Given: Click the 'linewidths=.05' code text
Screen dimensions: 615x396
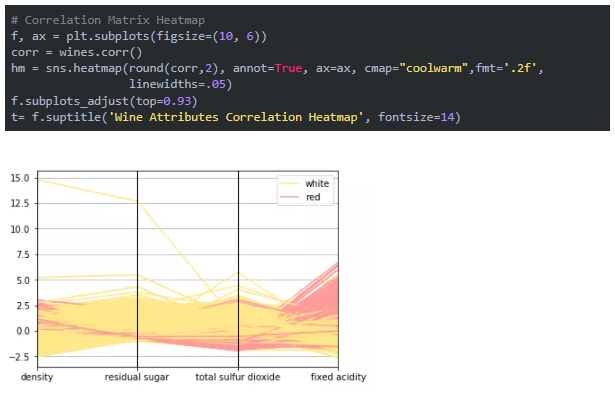Looking at the screenshot, I should point(180,84).
